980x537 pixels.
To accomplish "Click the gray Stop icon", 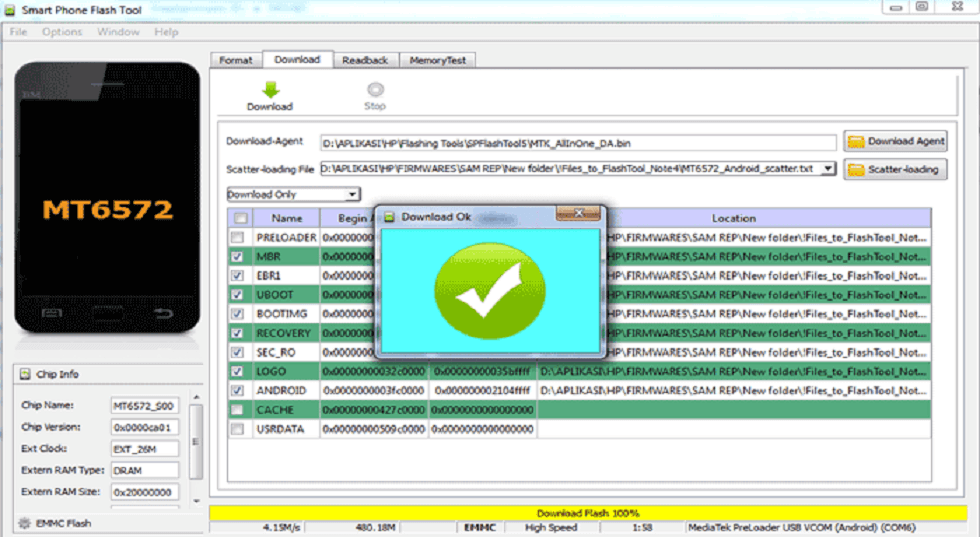I will [x=375, y=89].
